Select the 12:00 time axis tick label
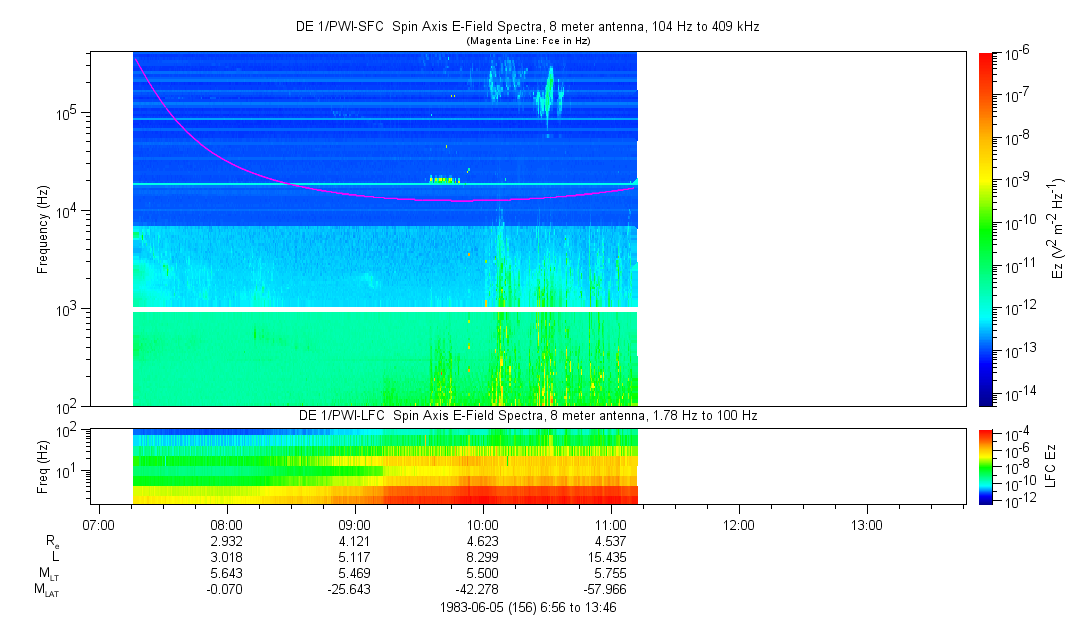The height and width of the screenshot is (620, 1083). [x=738, y=525]
